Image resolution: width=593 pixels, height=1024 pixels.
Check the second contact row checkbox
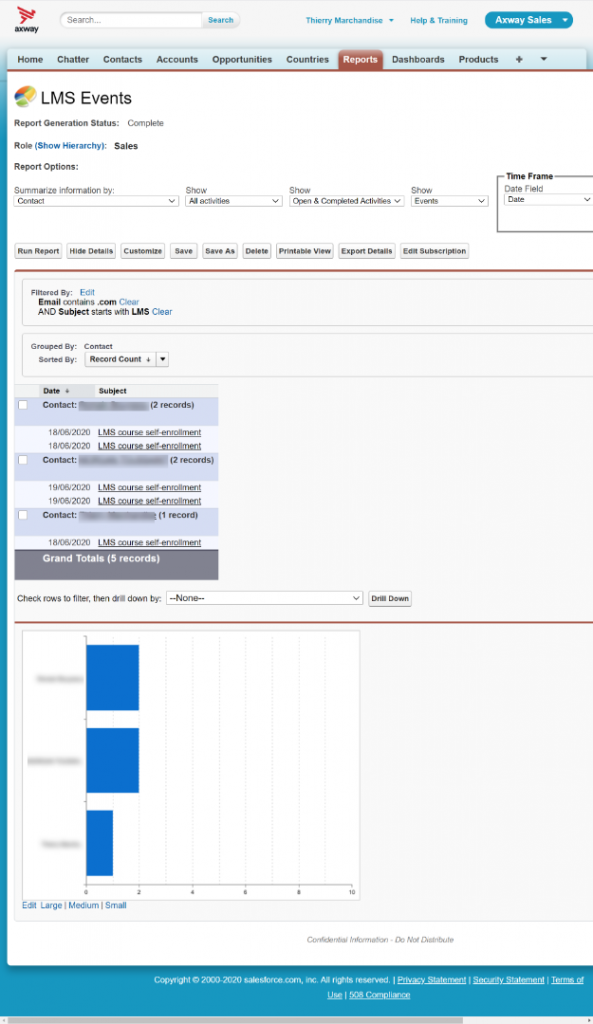pyautogui.click(x=23, y=460)
